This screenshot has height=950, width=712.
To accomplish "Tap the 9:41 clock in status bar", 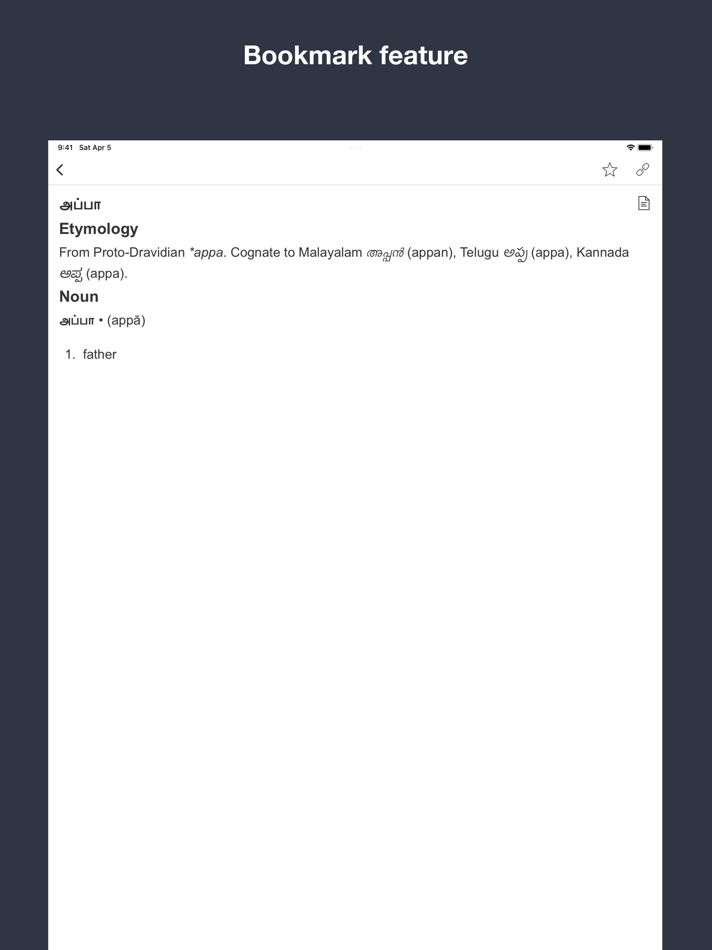I will tap(65, 147).
